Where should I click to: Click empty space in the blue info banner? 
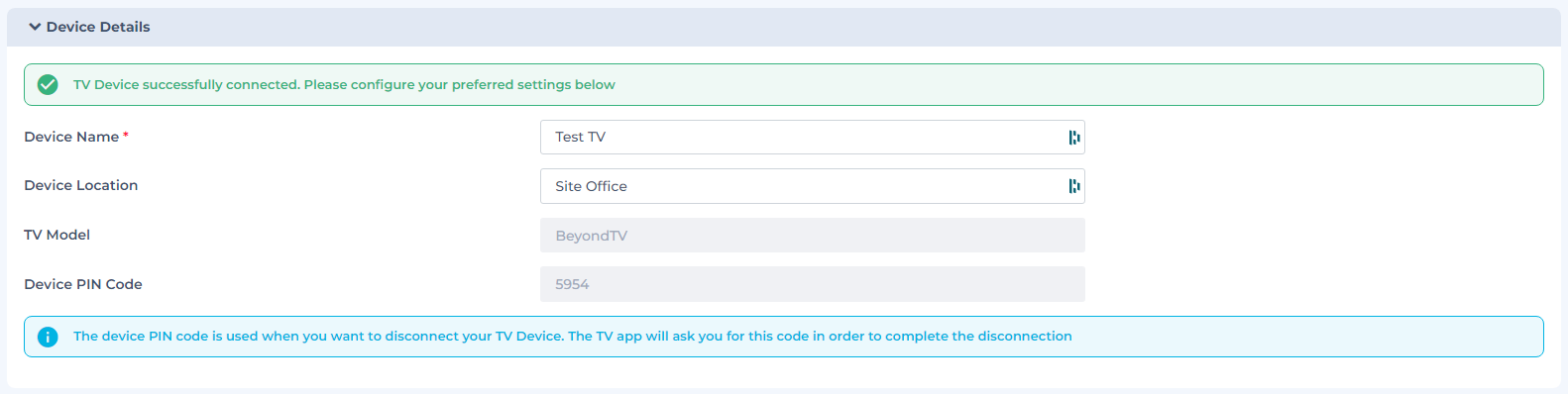(x=1308, y=337)
